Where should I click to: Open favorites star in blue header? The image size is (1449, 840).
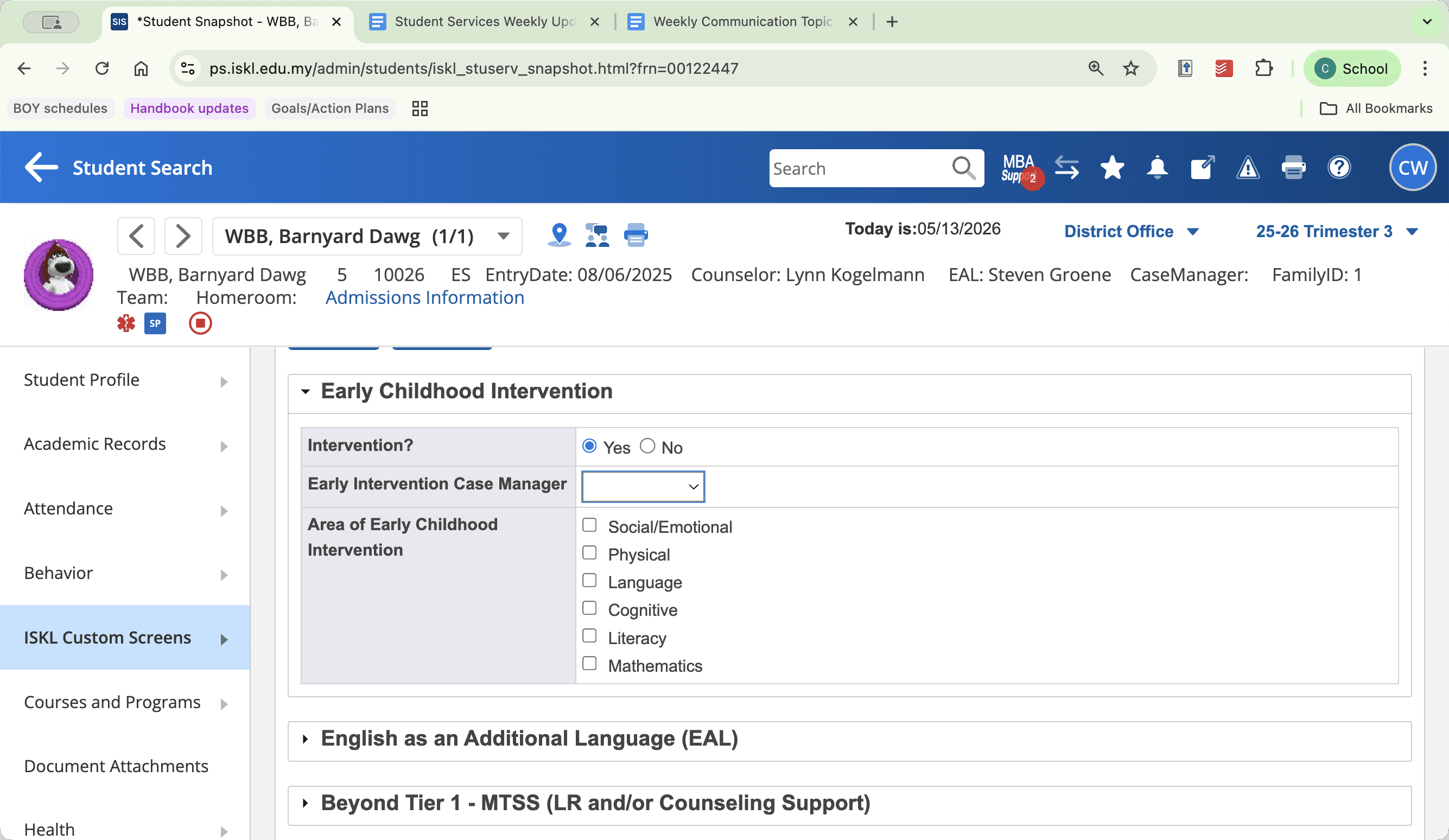1112,168
